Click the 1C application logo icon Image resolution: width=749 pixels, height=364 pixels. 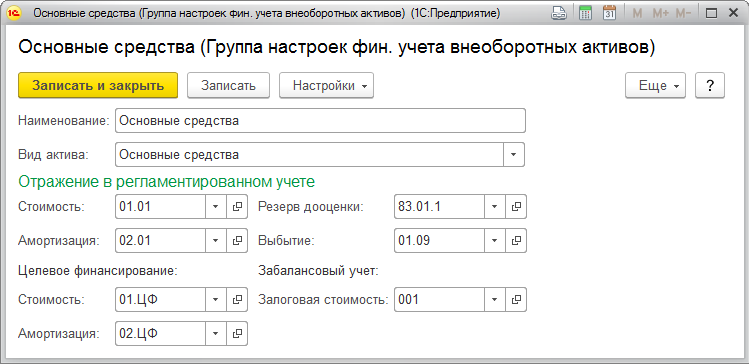pyautogui.click(x=13, y=13)
